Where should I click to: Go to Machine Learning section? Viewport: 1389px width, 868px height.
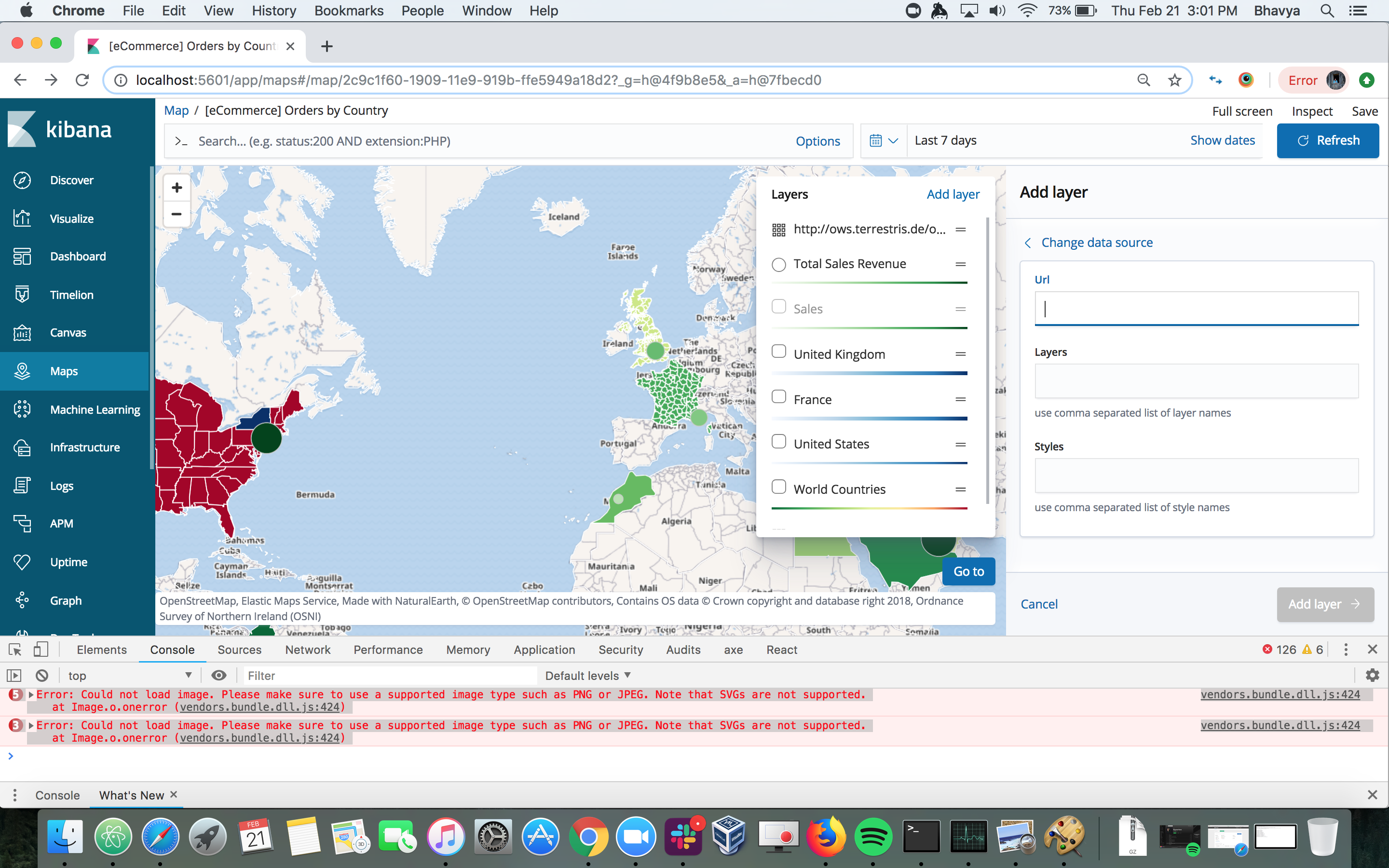coord(95,409)
